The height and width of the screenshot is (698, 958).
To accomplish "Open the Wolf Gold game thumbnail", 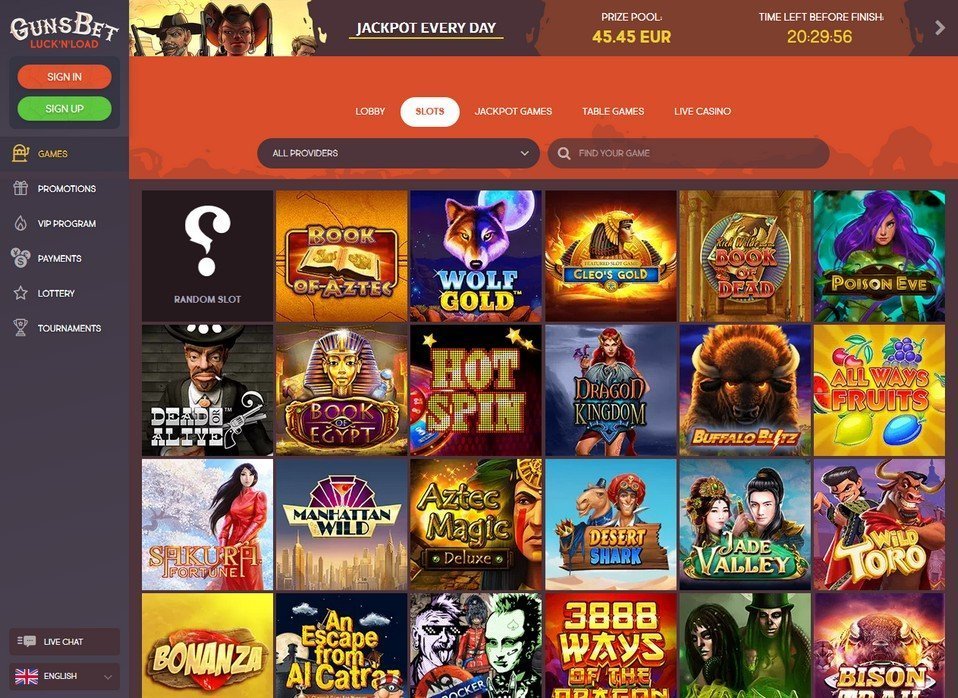I will 476,255.
